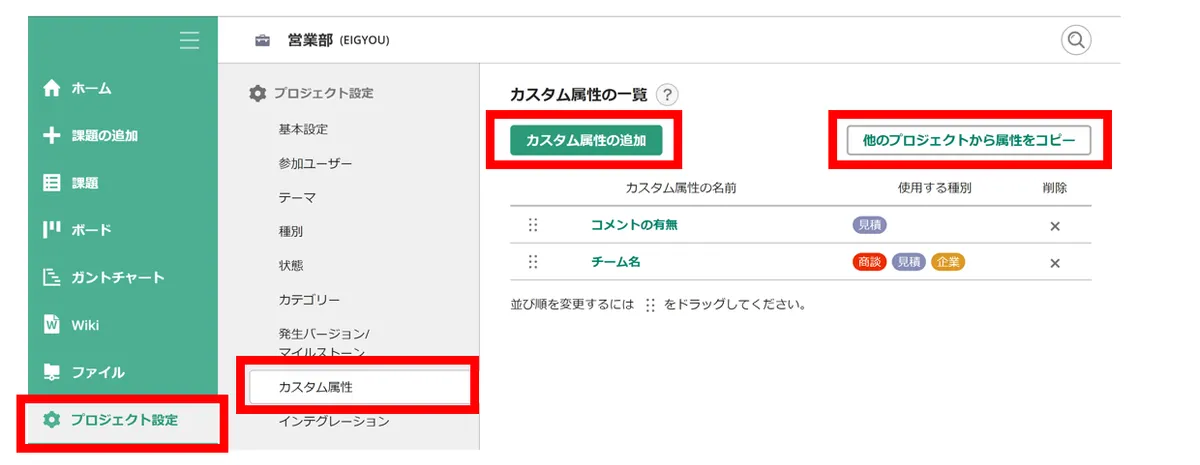The height and width of the screenshot is (465, 1200).
Task: Delete the コメントの有無 attribute with X
Action: (1054, 226)
